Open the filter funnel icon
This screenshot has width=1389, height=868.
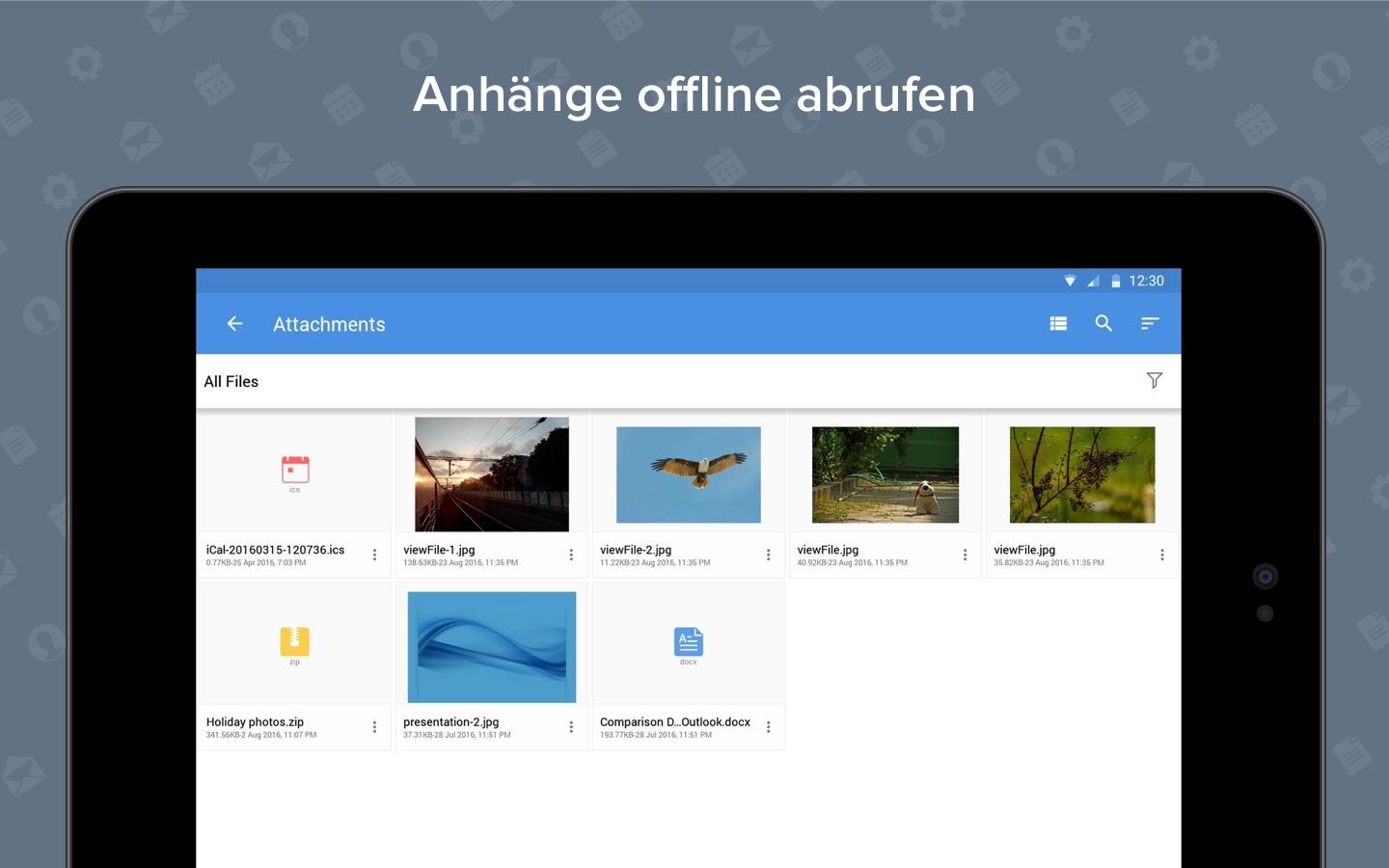[1154, 380]
